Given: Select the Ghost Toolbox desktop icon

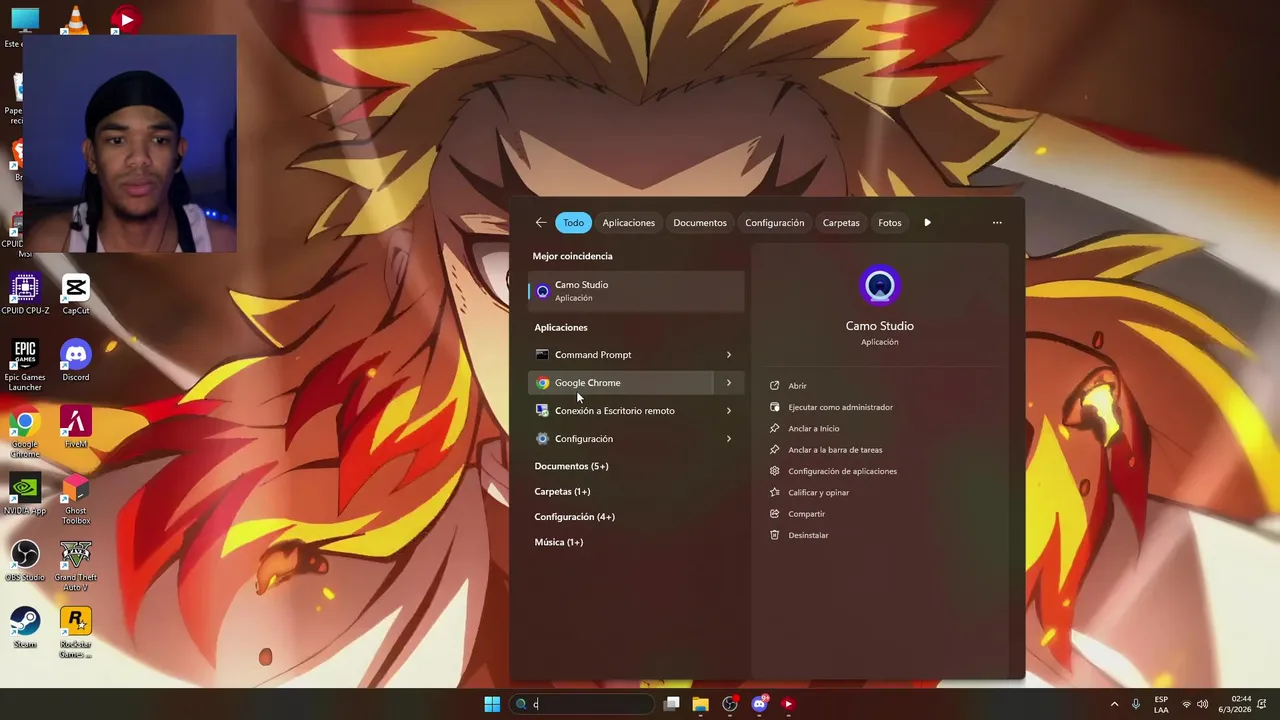Looking at the screenshot, I should click(76, 500).
